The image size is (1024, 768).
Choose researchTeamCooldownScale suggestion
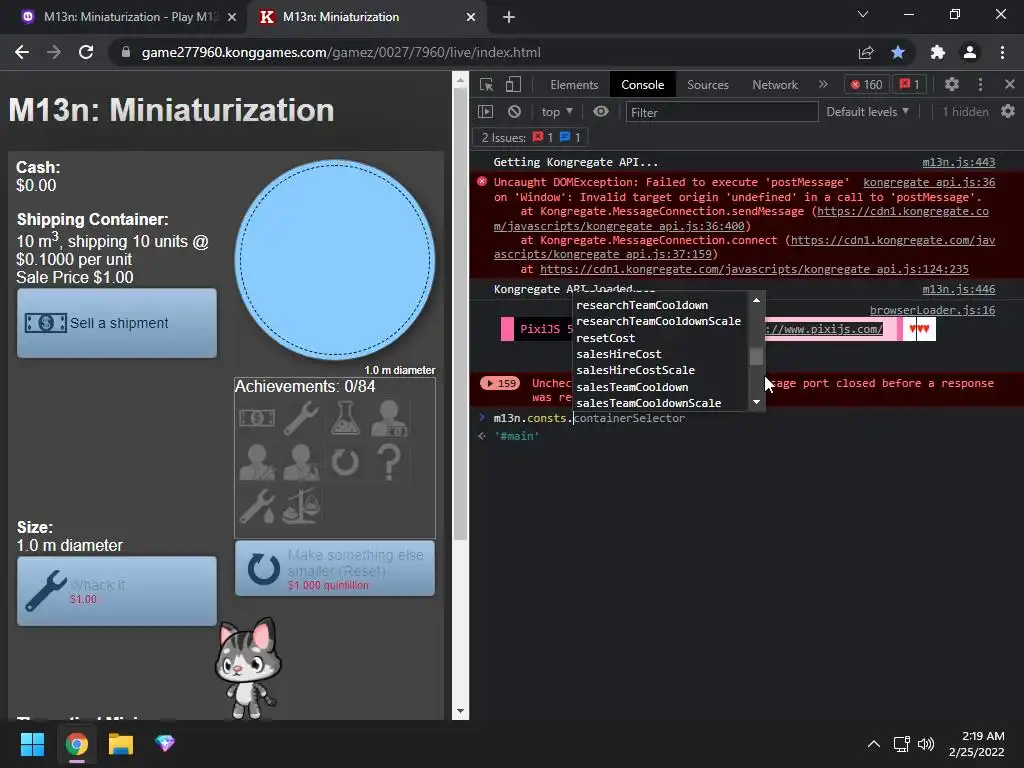[658, 321]
